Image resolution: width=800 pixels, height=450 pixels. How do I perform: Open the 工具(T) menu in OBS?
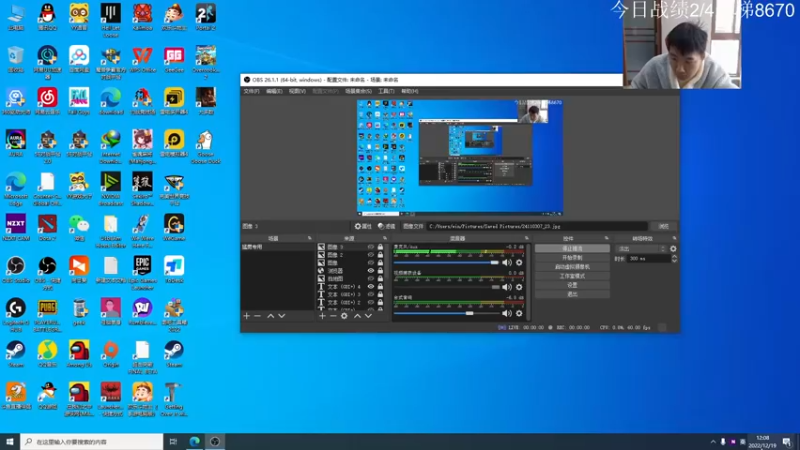tap(386, 91)
